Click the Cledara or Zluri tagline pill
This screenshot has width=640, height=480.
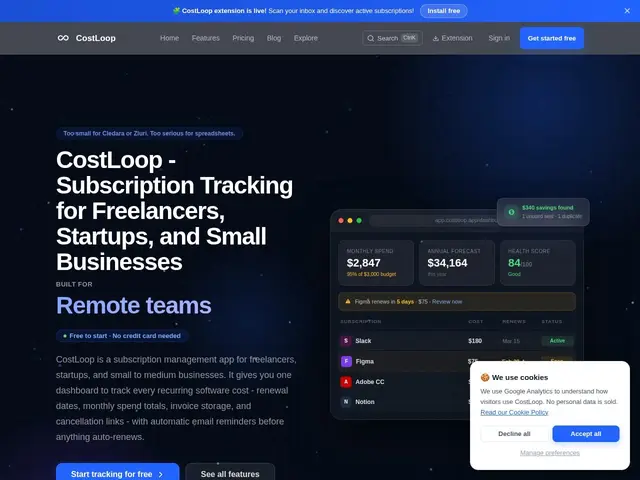[x=149, y=133]
